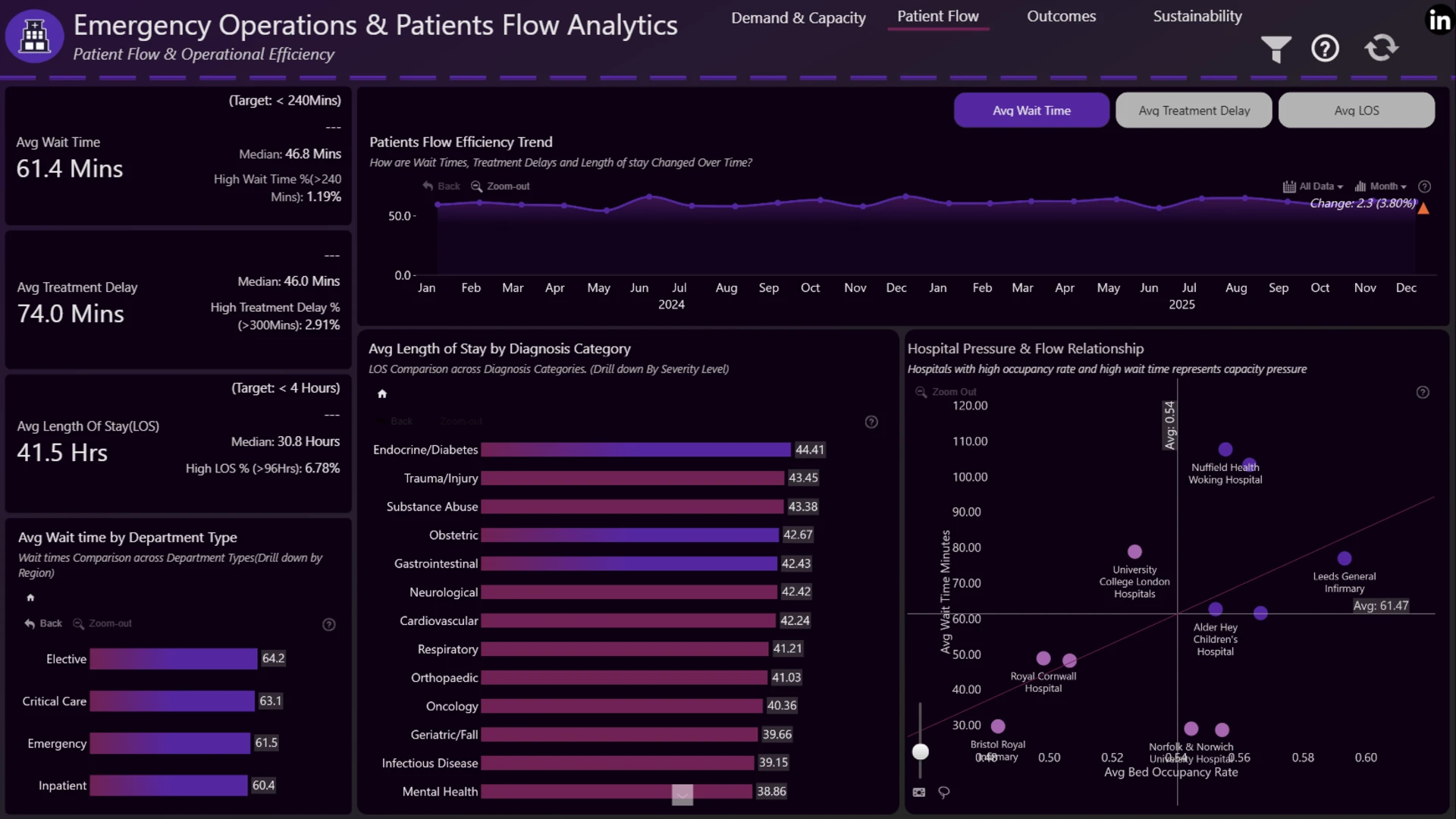Click the vertical zoom slider handle on scatter chart
The height and width of the screenshot is (819, 1456).
pyautogui.click(x=920, y=752)
